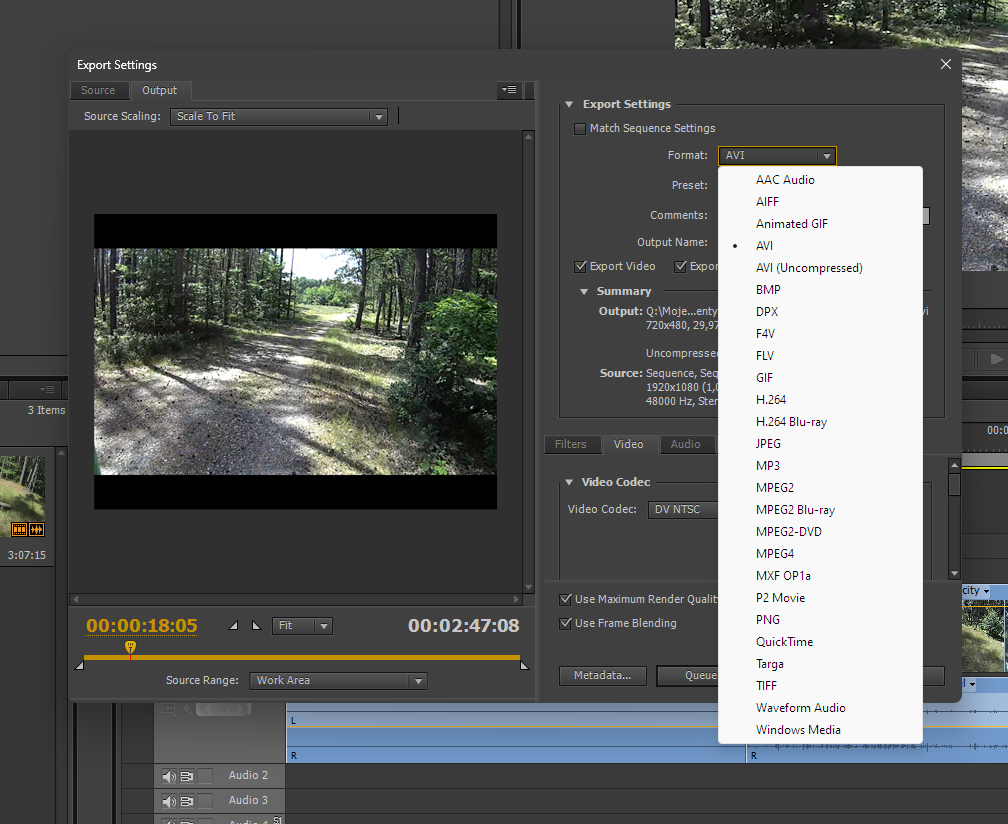Open the Export Settings panel menu icon
1008x824 pixels.
tap(510, 90)
